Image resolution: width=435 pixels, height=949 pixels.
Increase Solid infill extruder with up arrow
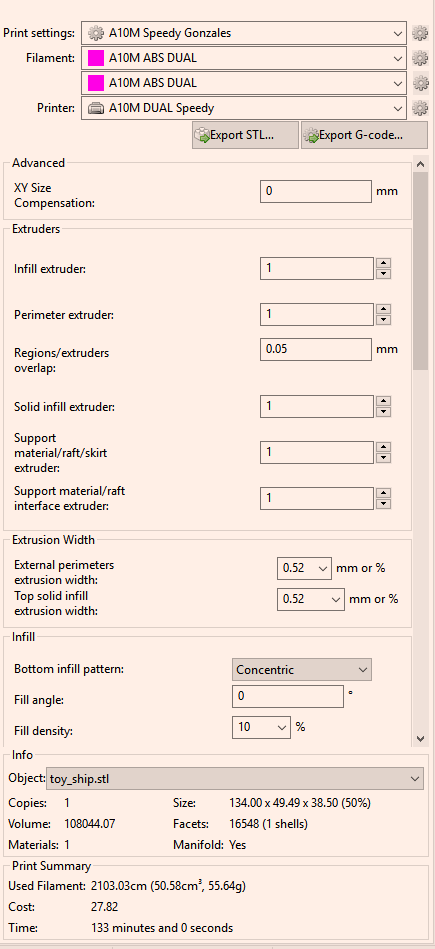(383, 401)
